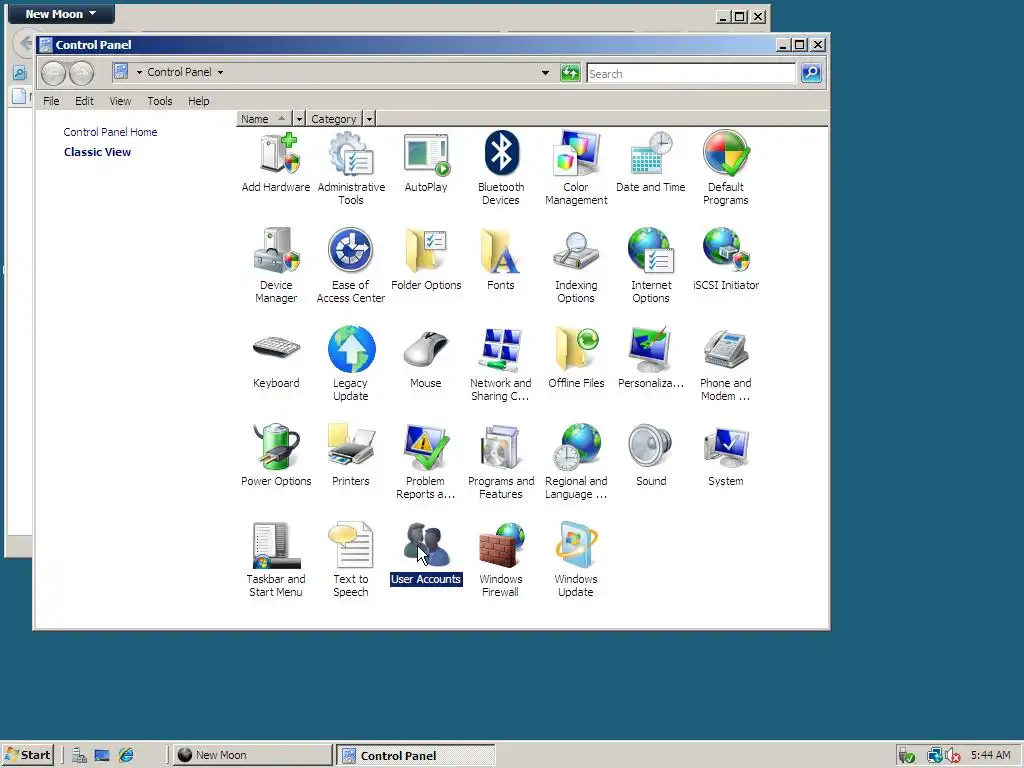Viewport: 1024px width, 768px height.
Task: Open Default Programs
Action: [x=726, y=168]
